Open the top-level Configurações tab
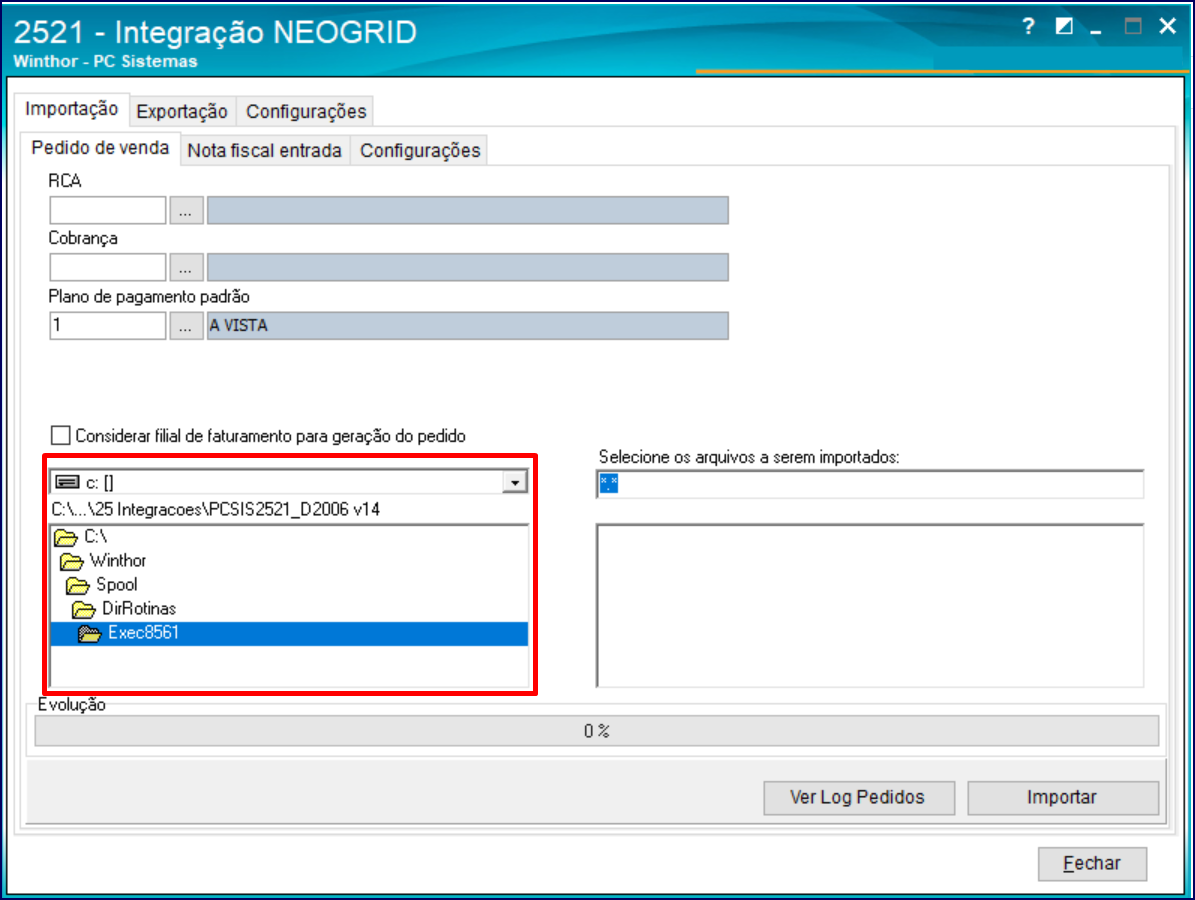Viewport: 1195px width, 900px height. (306, 111)
